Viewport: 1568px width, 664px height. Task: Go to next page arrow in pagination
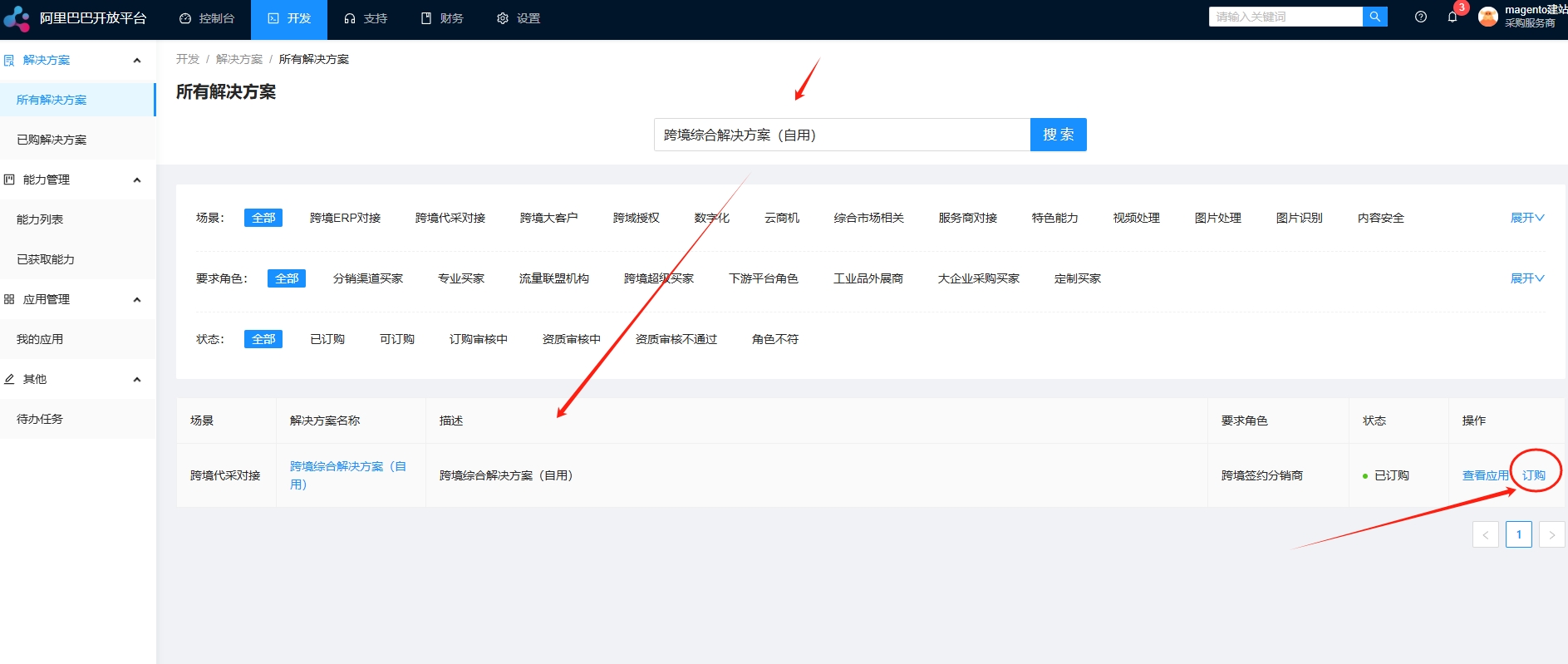(1551, 534)
